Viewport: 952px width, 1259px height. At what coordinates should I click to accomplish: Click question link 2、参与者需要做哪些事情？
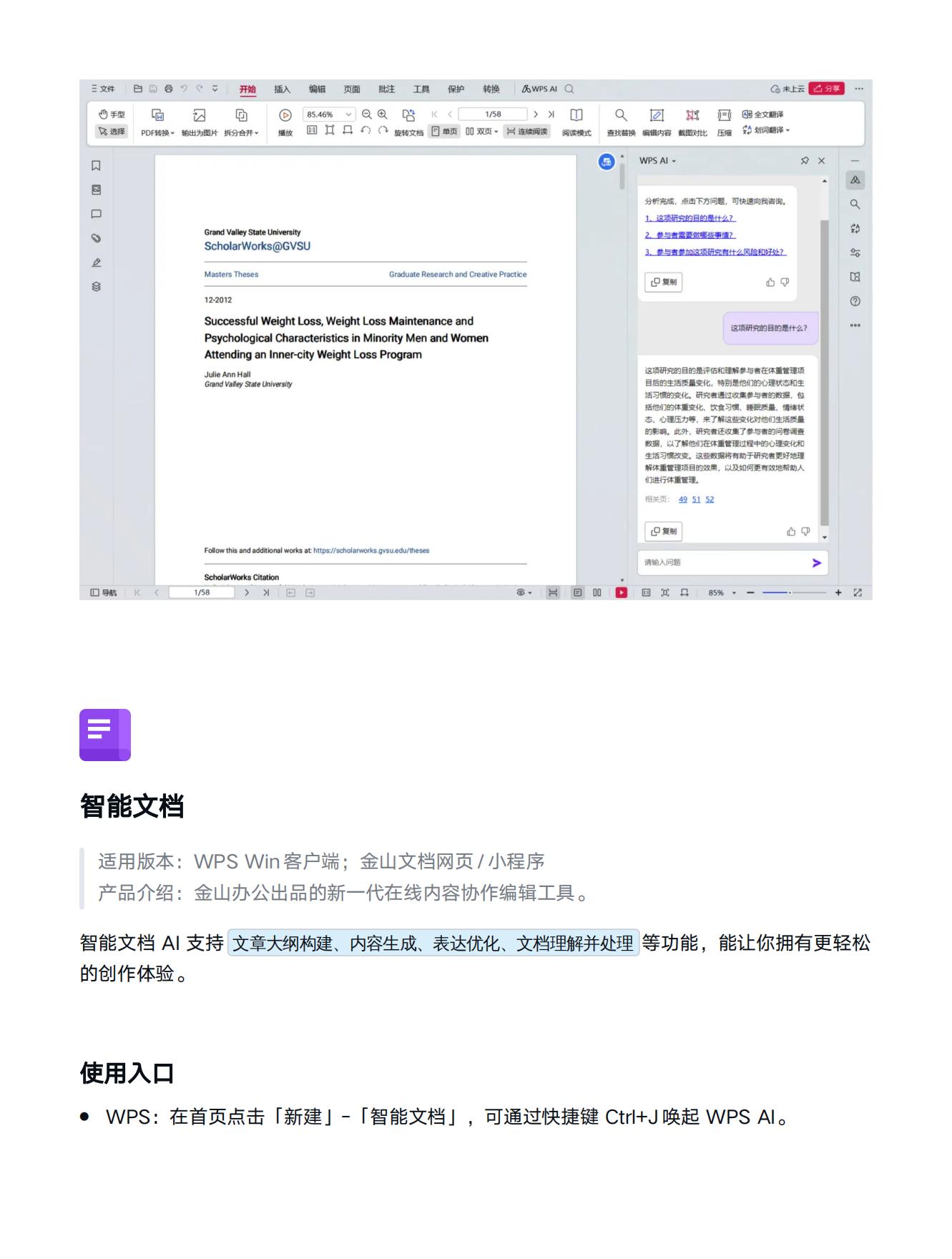tap(690, 235)
